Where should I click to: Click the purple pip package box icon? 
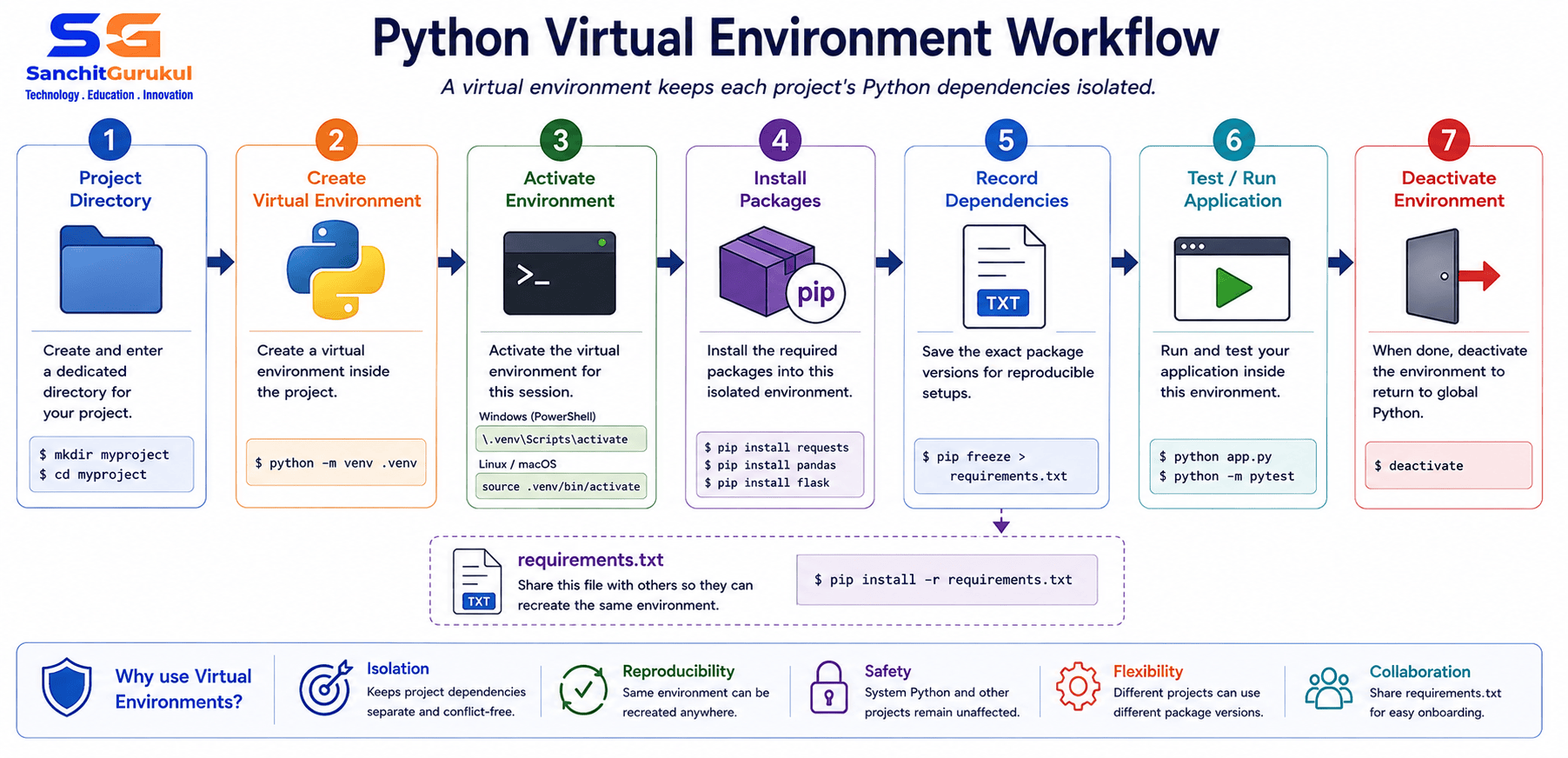781,274
